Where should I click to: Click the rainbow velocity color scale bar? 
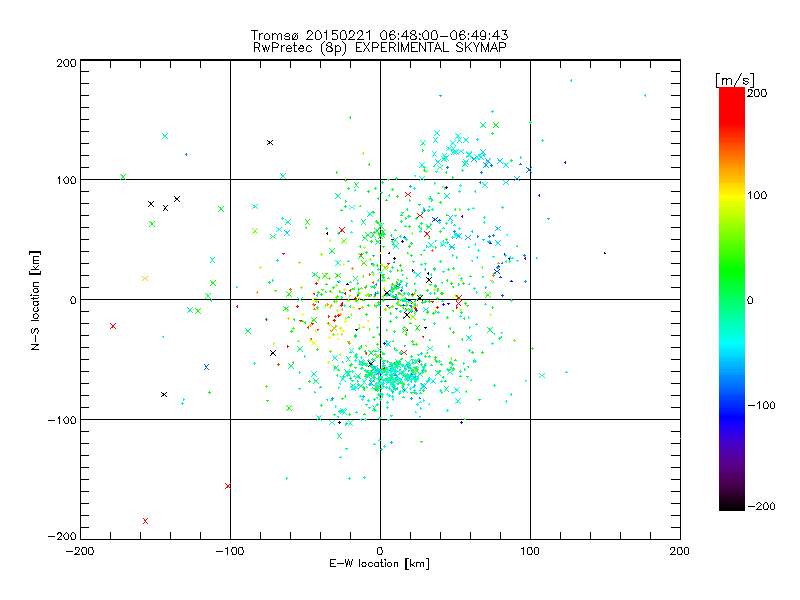(732, 299)
